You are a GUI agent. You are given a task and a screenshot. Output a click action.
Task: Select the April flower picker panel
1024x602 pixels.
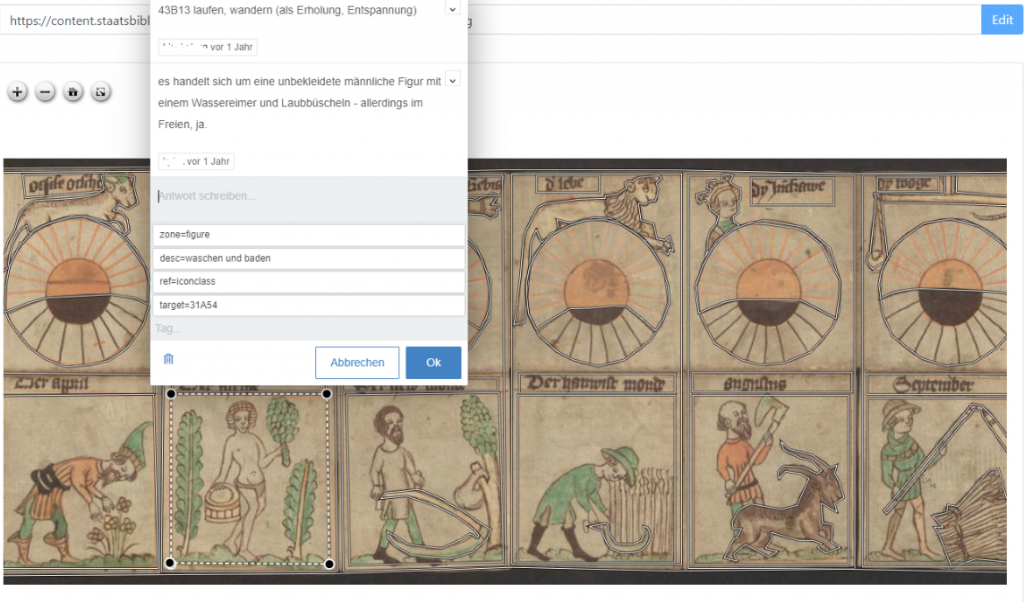click(x=80, y=480)
